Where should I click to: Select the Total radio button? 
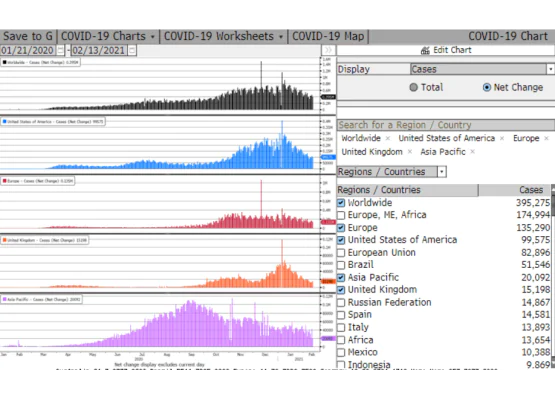(413, 87)
